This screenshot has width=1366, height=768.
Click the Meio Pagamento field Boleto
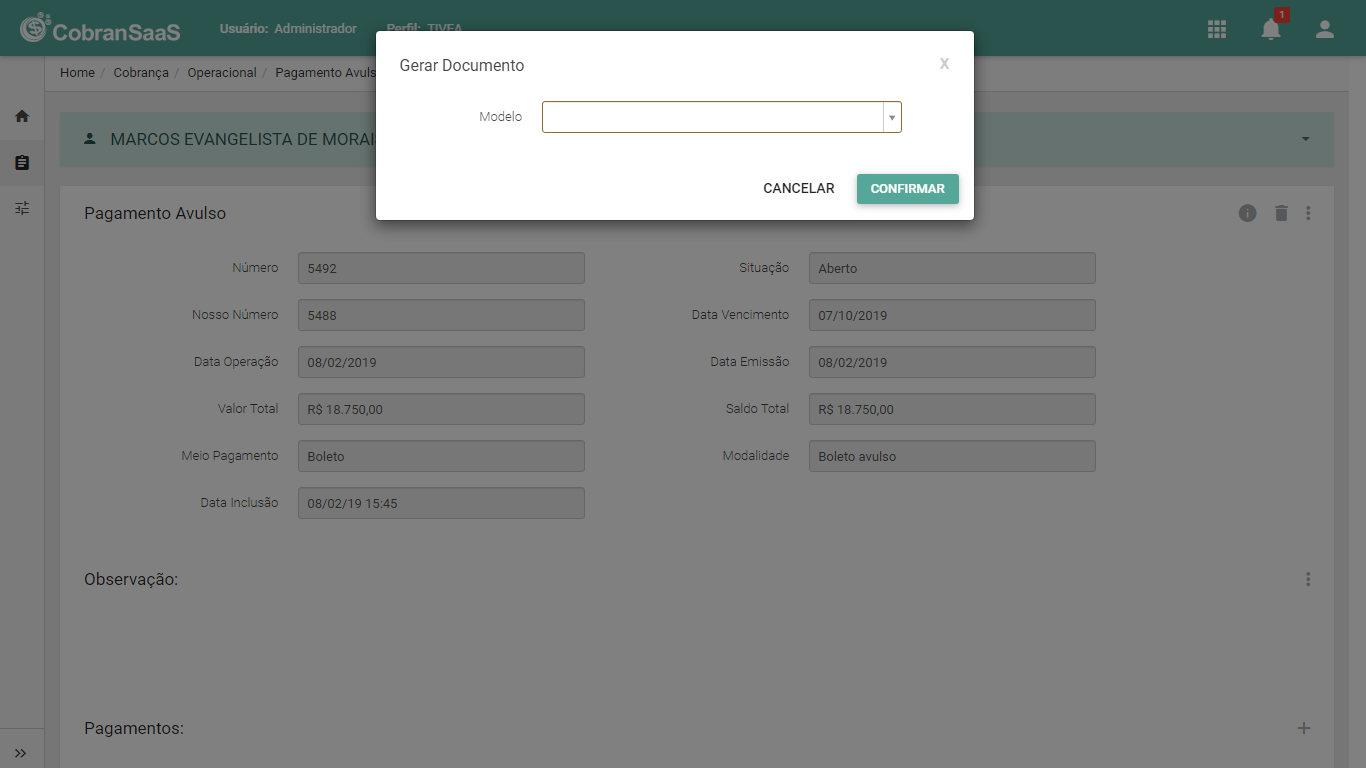(441, 456)
